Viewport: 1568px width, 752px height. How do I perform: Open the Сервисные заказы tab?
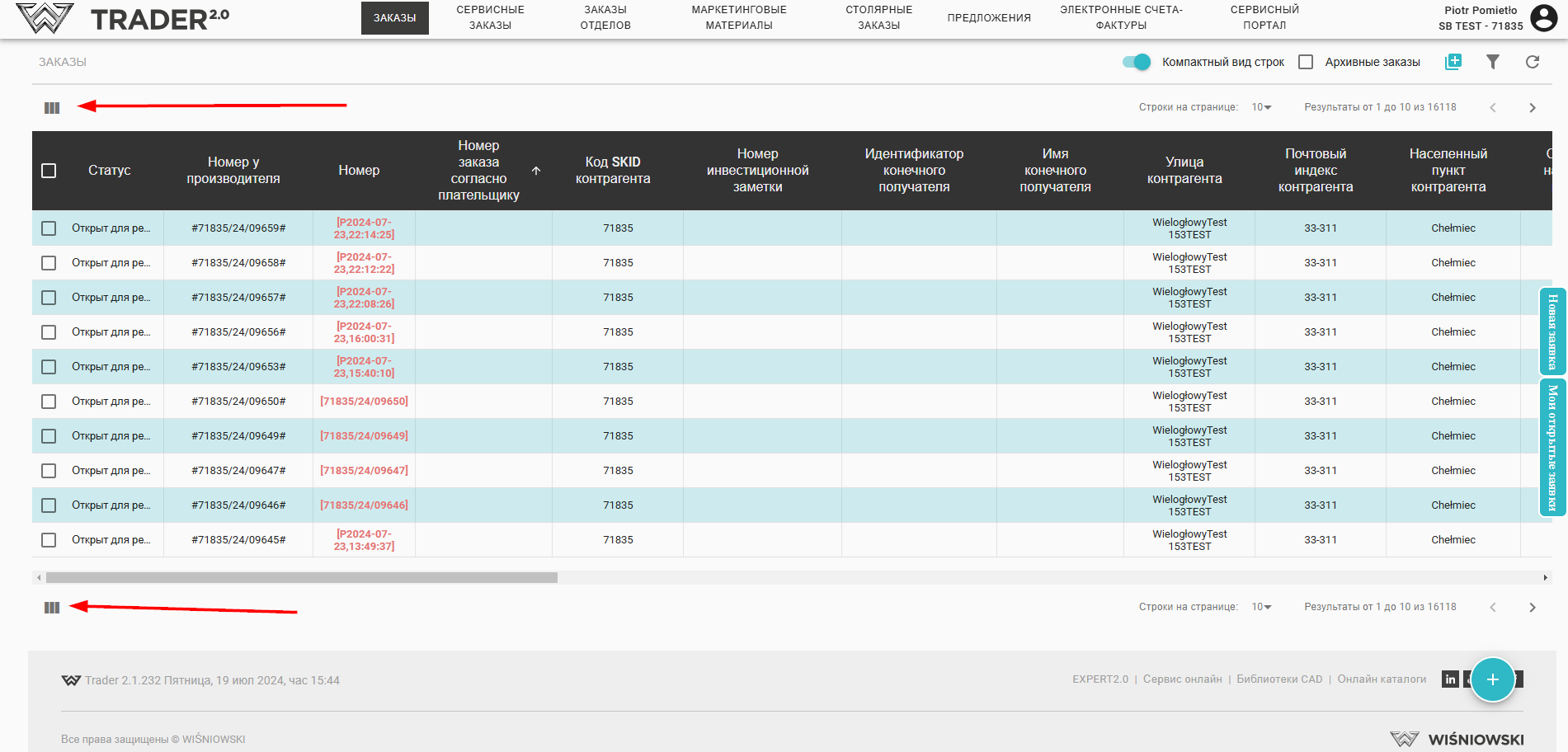[x=490, y=17]
